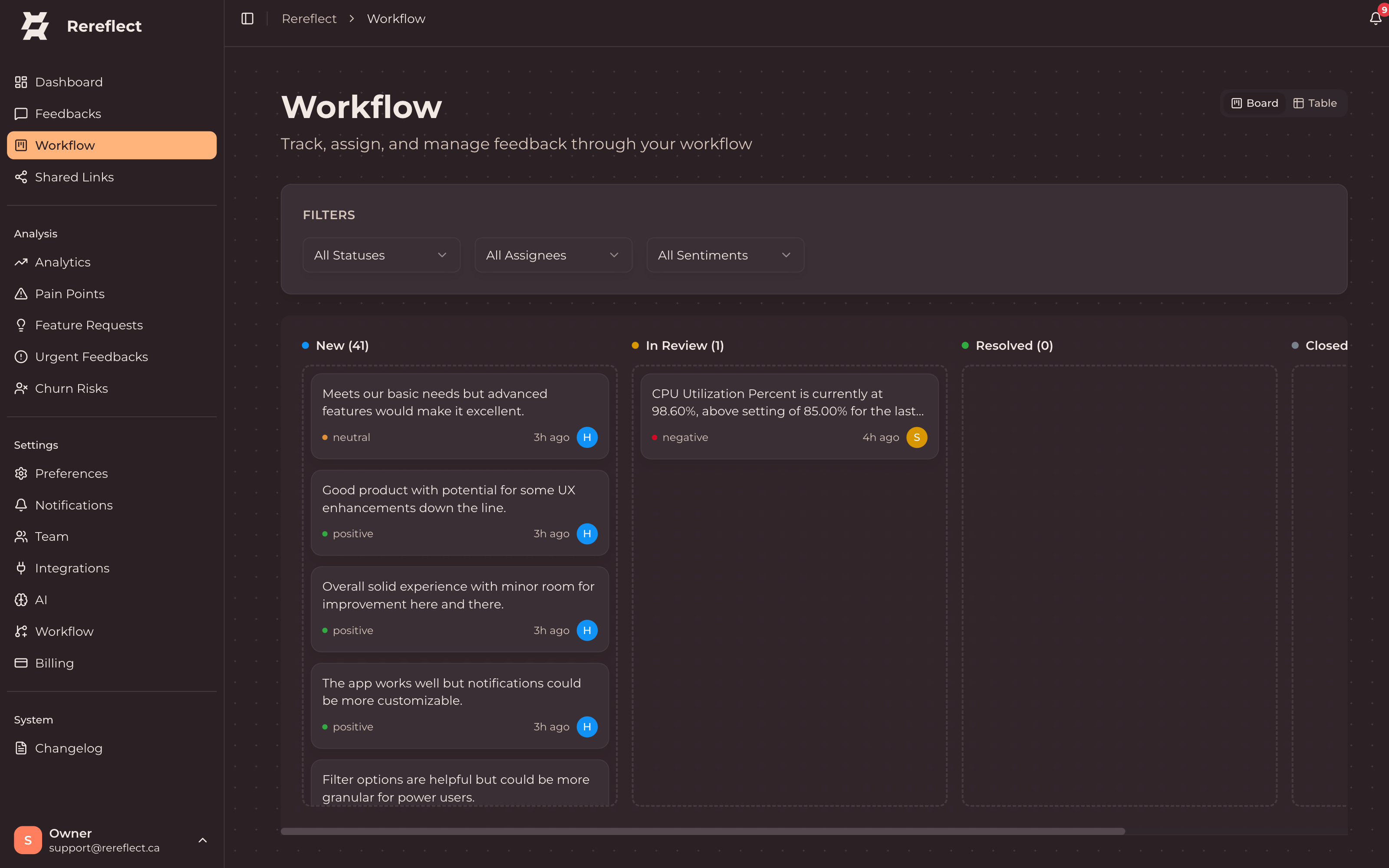Image resolution: width=1389 pixels, height=868 pixels.
Task: Open AI brain icon in settings
Action: [21, 600]
